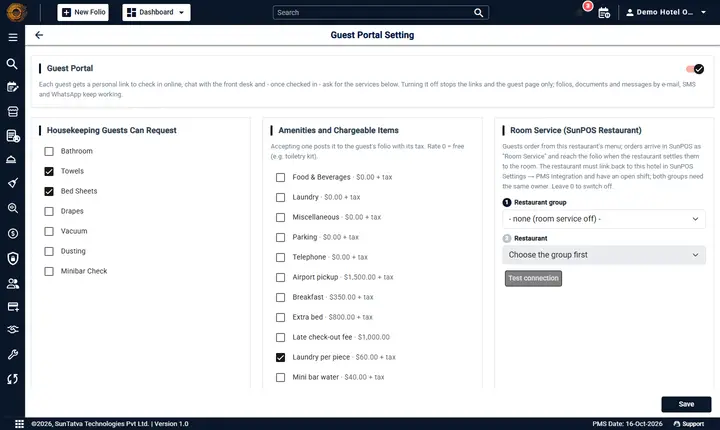The height and width of the screenshot is (430, 720).
Task: Enable the Parking checkbox
Action: coord(280,238)
